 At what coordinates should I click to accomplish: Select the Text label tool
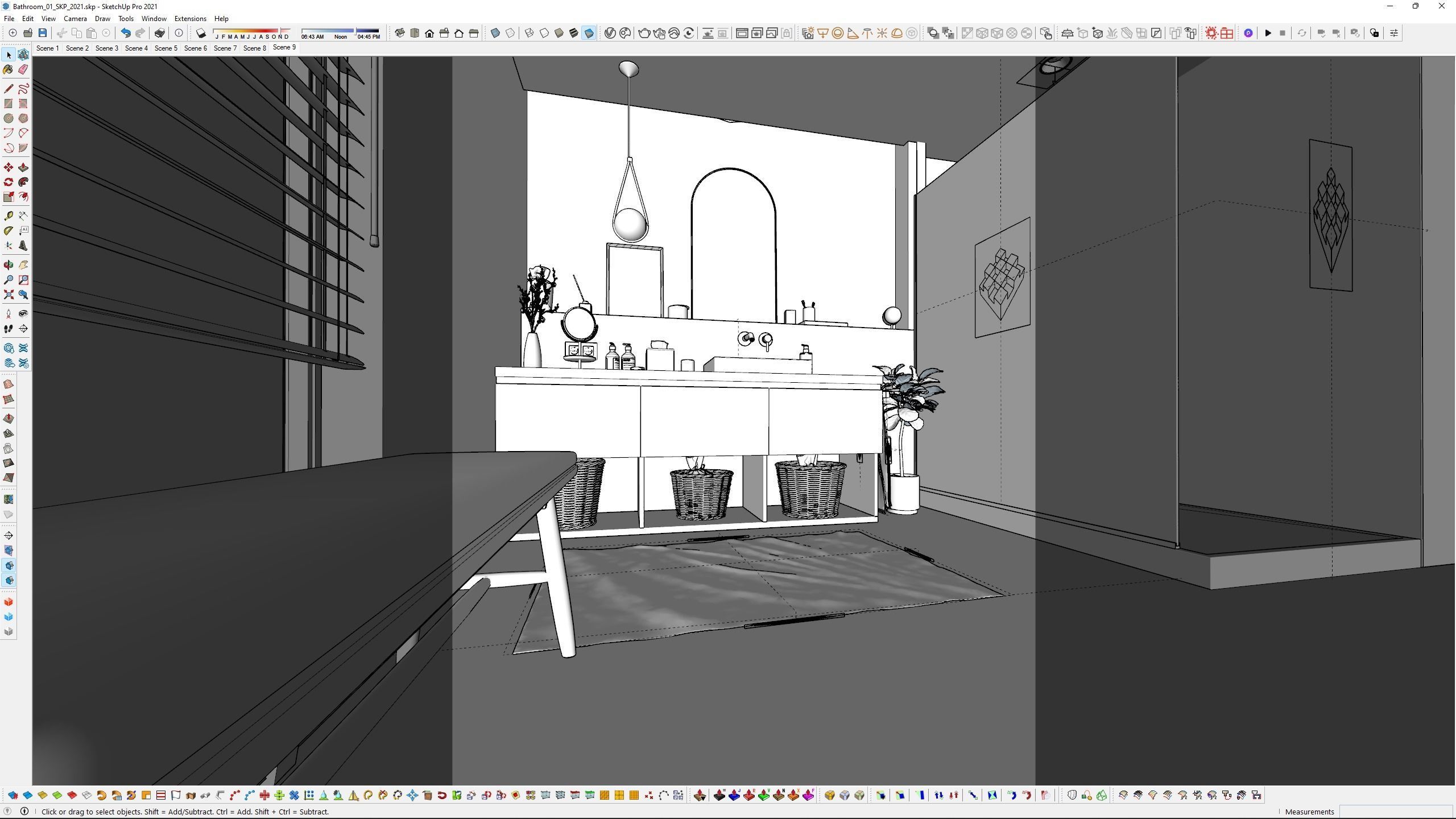click(x=23, y=231)
